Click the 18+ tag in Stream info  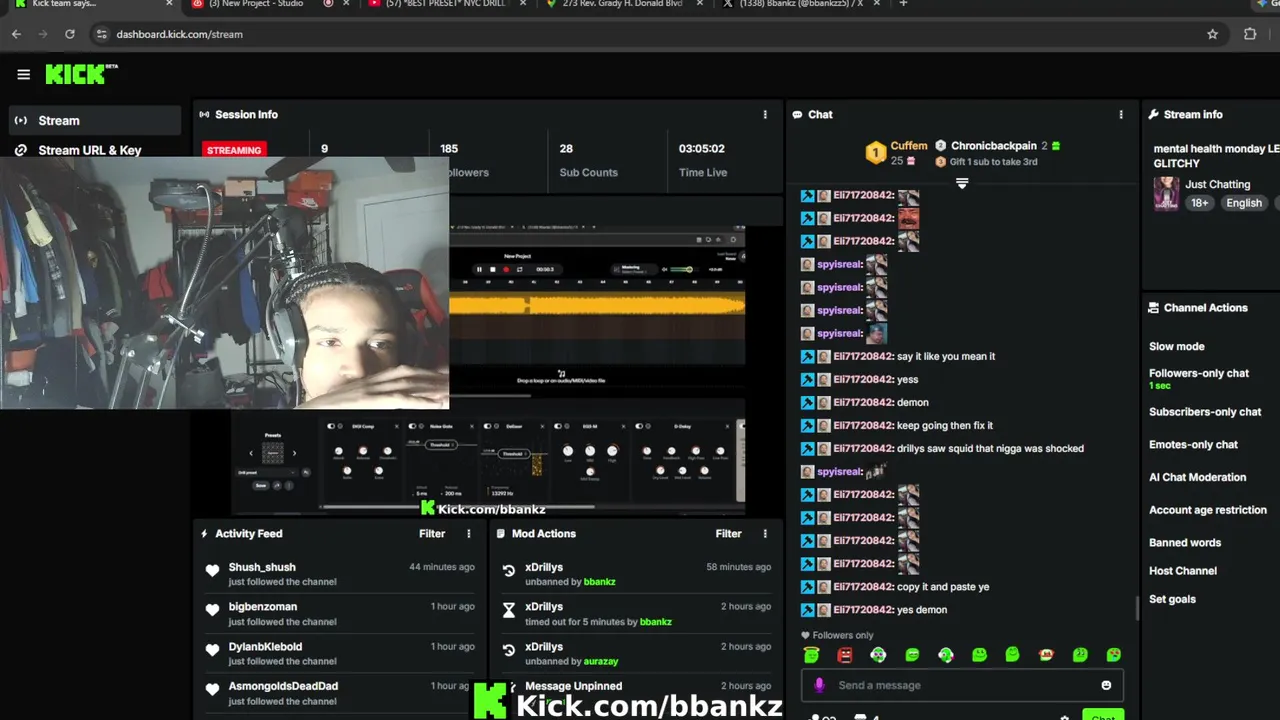(1199, 203)
